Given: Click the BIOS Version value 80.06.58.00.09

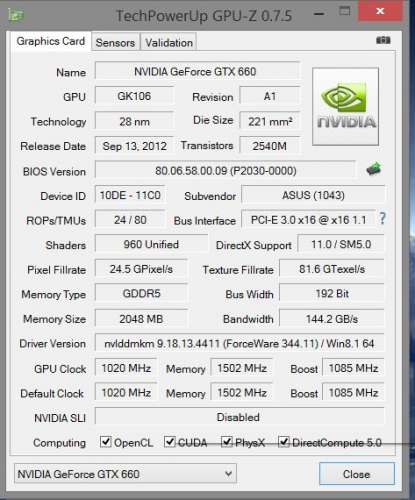Looking at the screenshot, I should click(x=225, y=170).
